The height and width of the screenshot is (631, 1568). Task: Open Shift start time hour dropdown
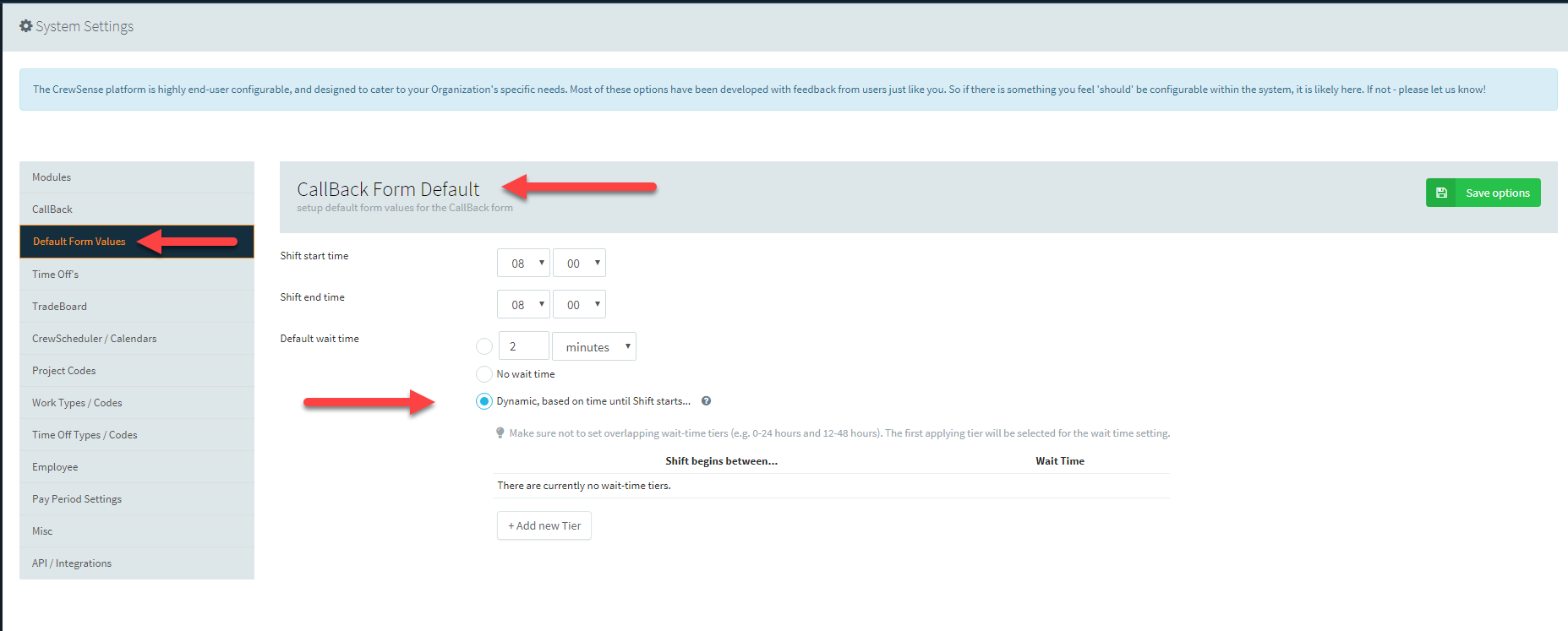click(x=523, y=263)
